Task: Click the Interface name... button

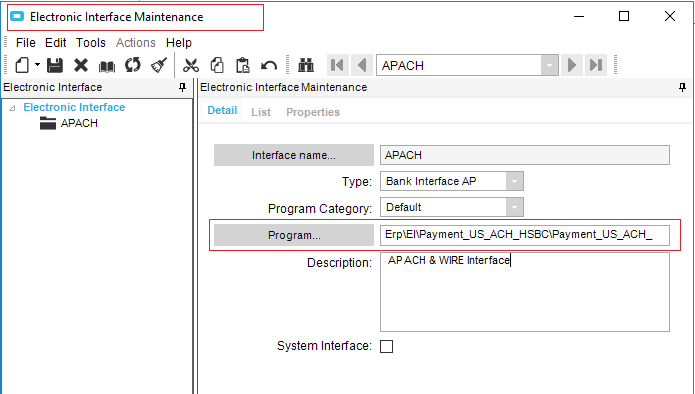Action: 294,155
